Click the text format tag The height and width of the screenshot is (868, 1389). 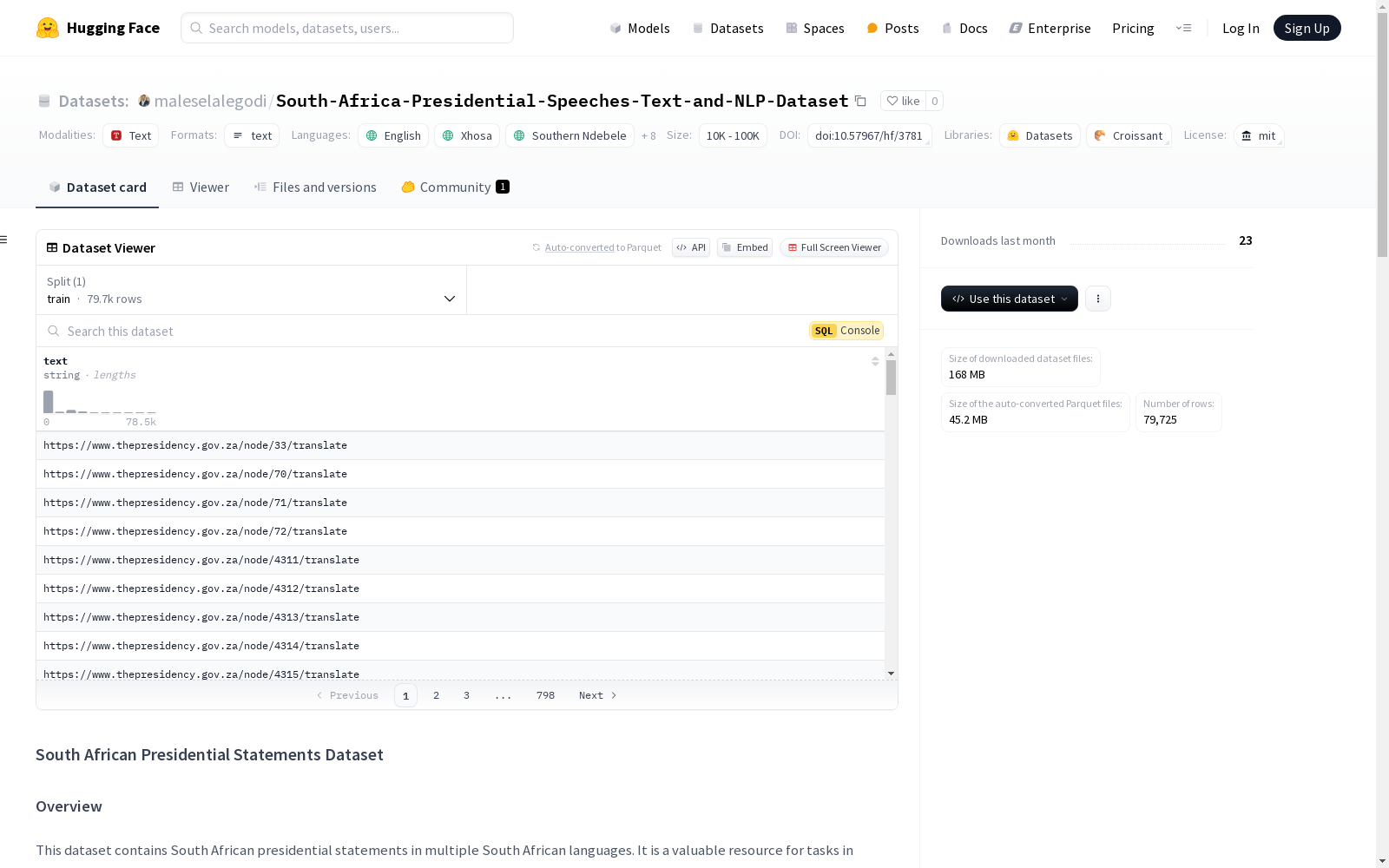pos(252,135)
